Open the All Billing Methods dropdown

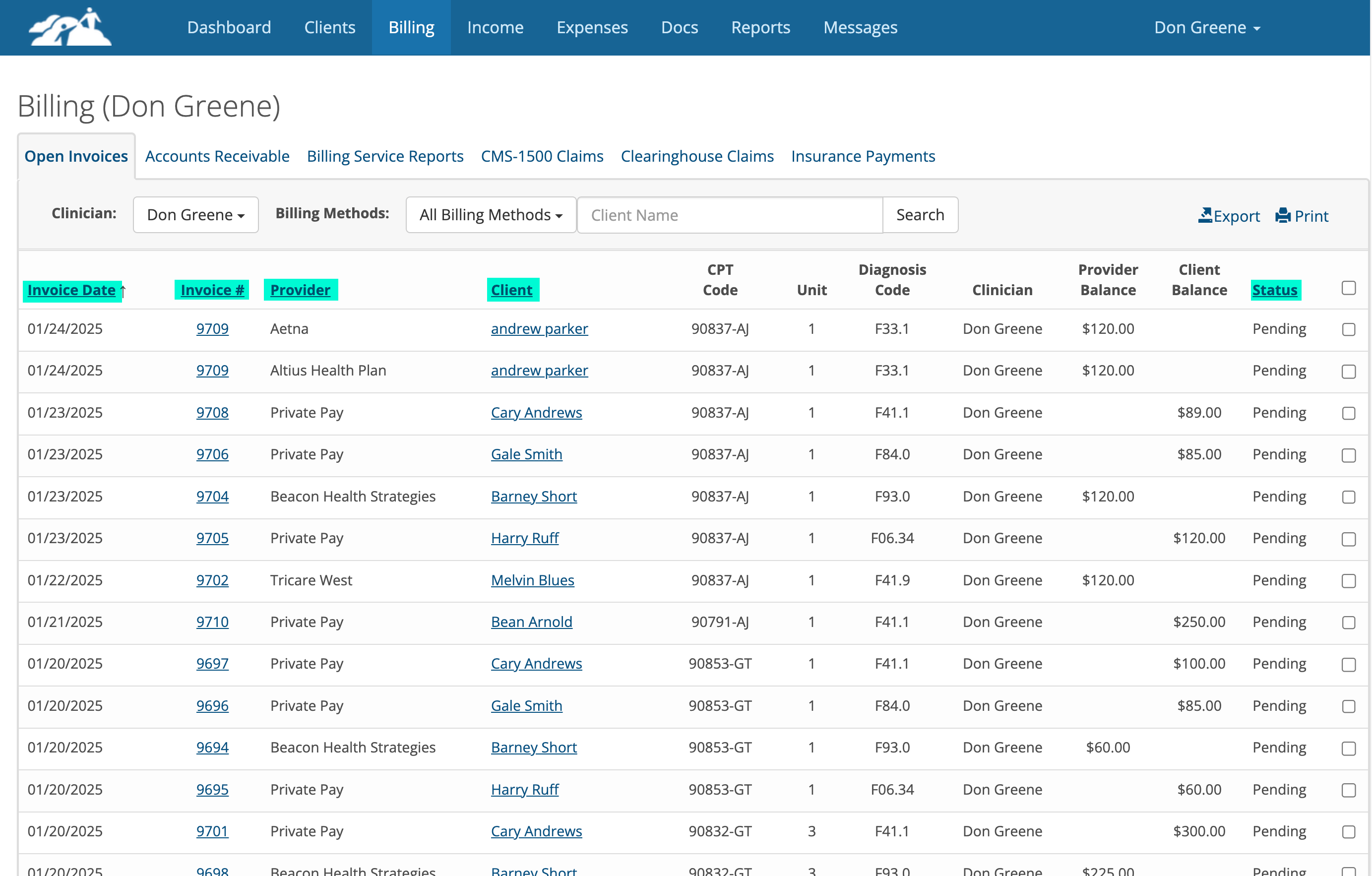490,215
